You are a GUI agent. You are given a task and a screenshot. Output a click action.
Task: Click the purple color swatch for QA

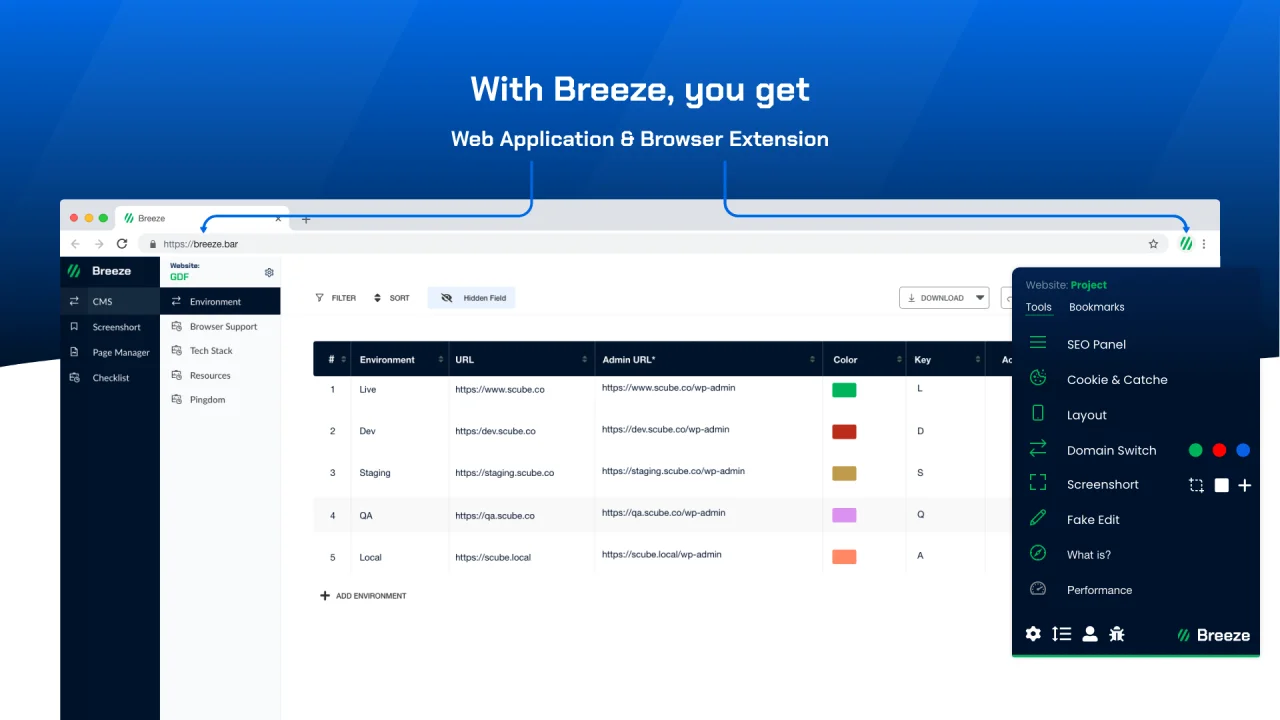click(844, 515)
